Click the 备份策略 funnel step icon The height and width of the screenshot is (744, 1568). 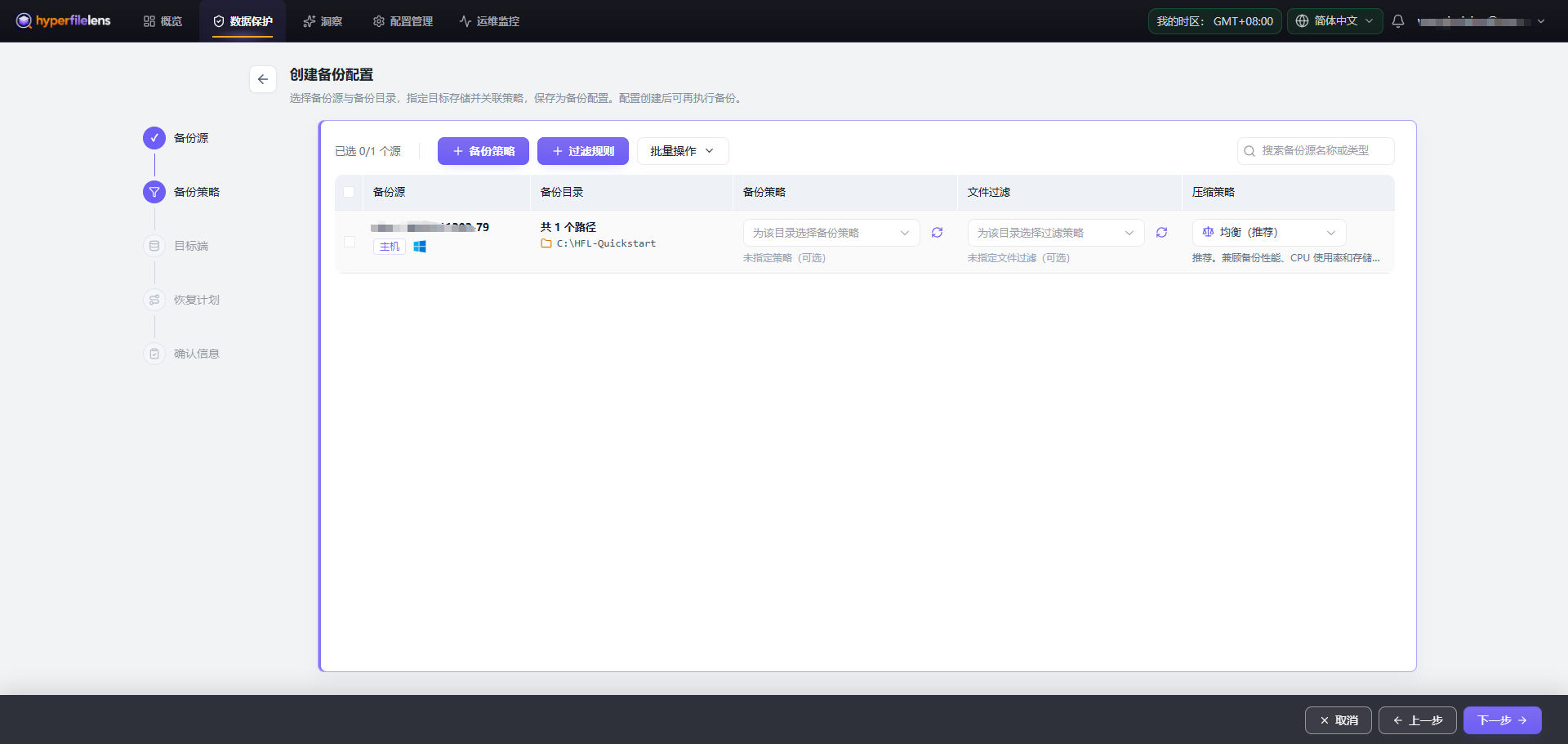click(x=154, y=192)
